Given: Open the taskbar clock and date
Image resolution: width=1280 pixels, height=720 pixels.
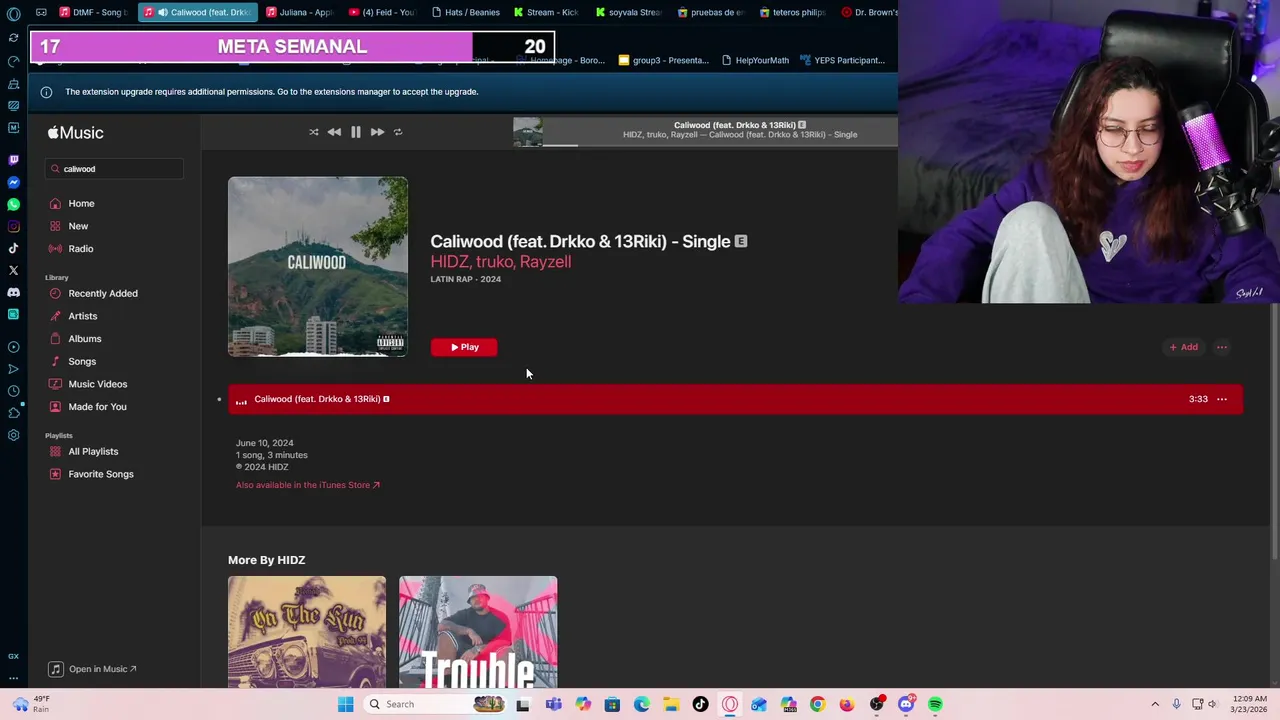Looking at the screenshot, I should point(1250,704).
